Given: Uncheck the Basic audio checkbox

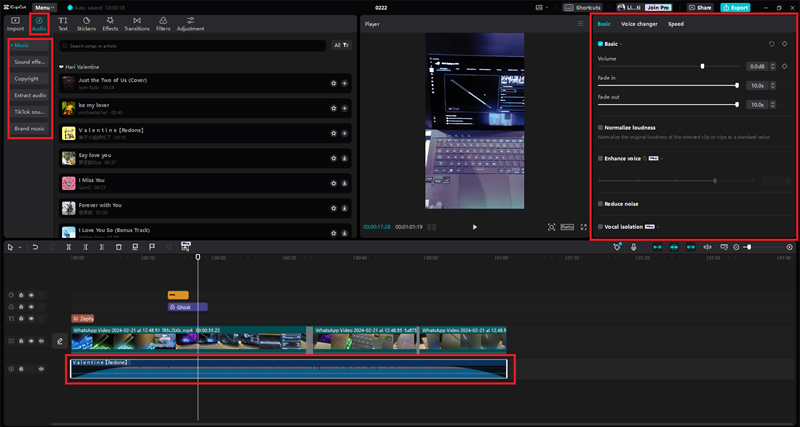Looking at the screenshot, I should pos(600,45).
